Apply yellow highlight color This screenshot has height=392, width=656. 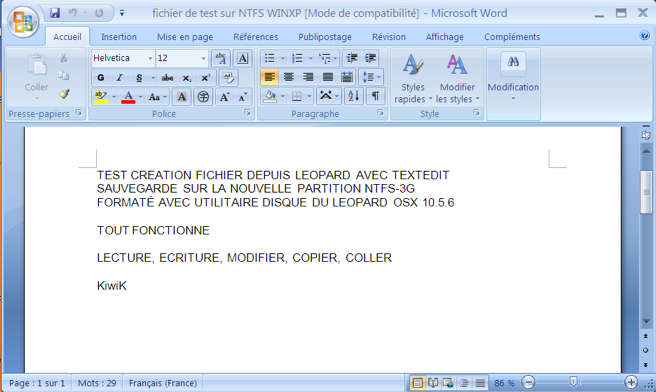(101, 97)
